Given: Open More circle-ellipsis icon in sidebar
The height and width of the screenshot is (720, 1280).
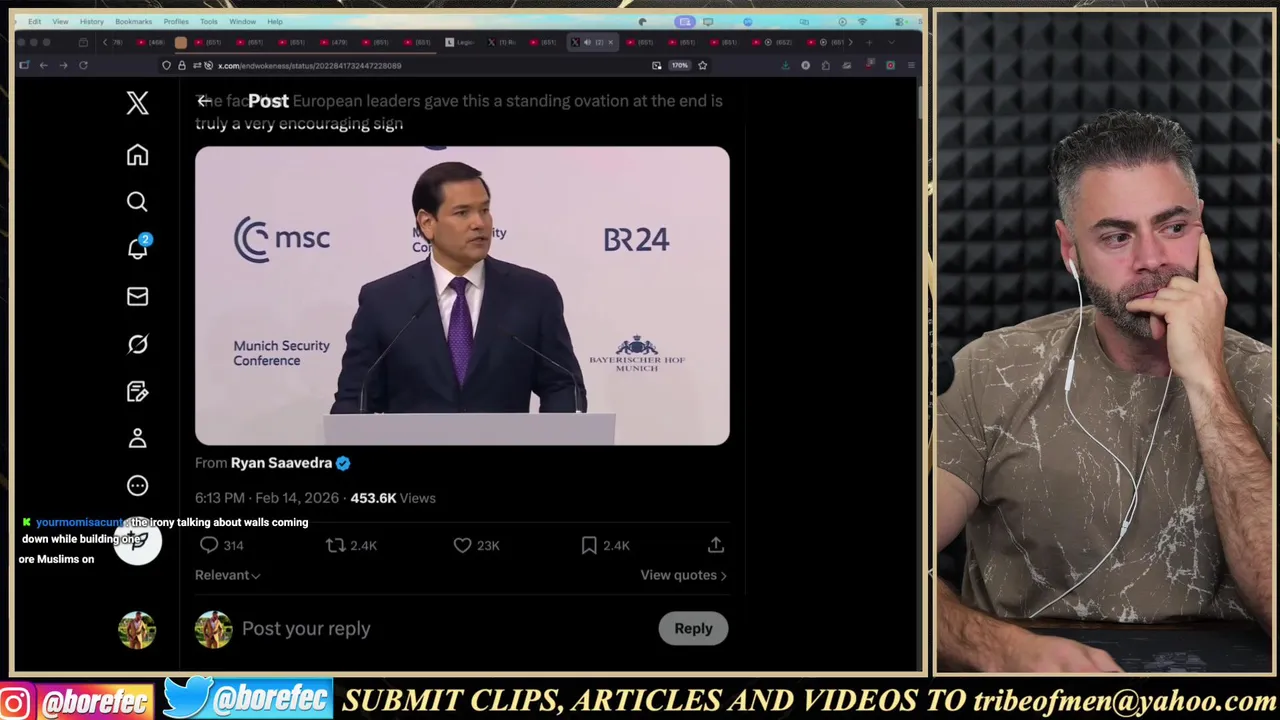Looking at the screenshot, I should (137, 486).
